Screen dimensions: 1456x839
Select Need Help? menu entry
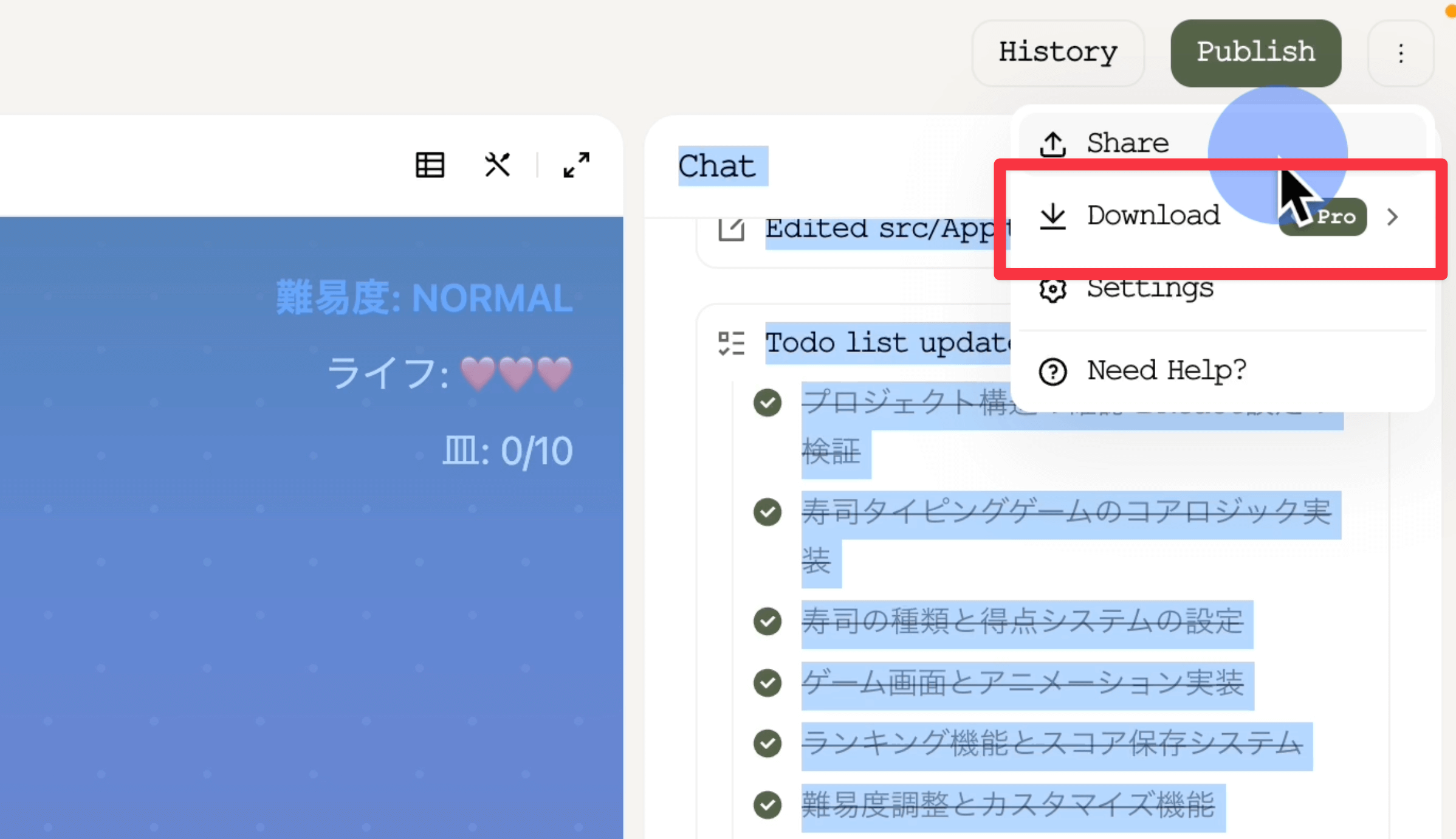1166,370
